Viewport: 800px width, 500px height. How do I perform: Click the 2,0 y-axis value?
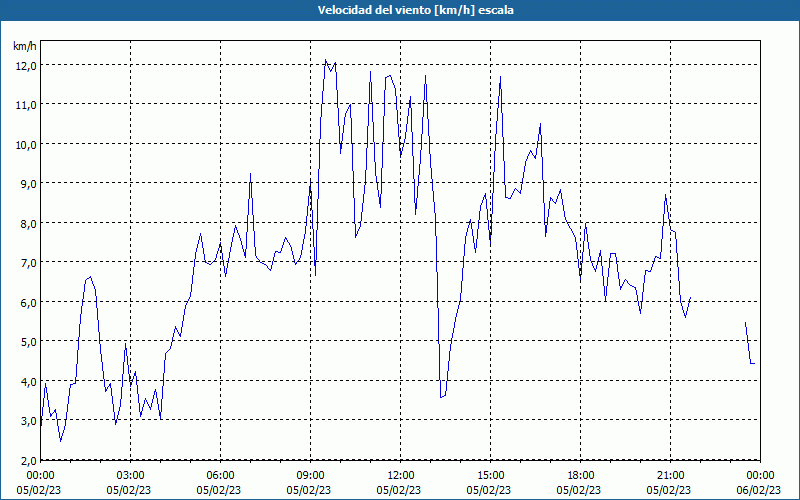(x=28, y=461)
